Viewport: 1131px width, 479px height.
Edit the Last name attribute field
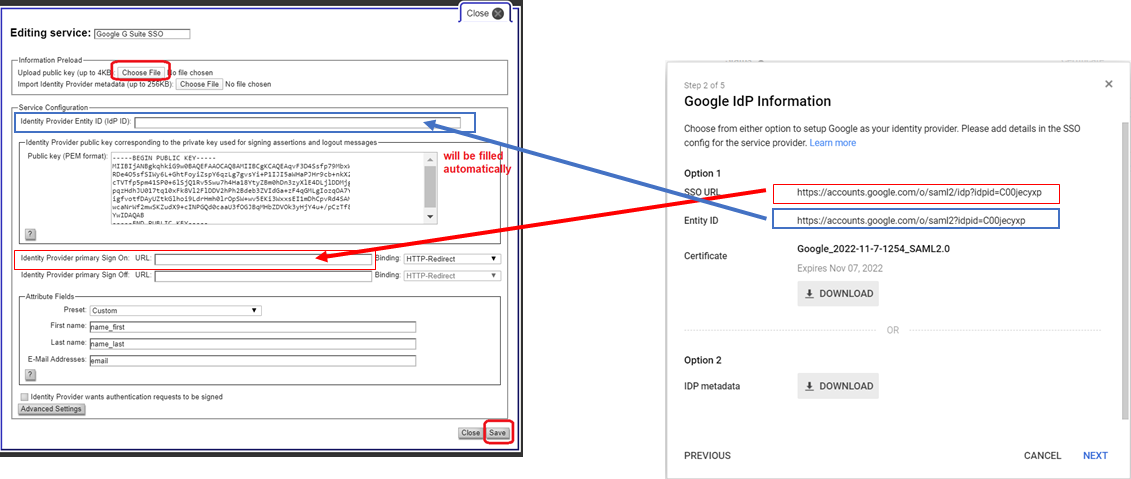tap(252, 343)
